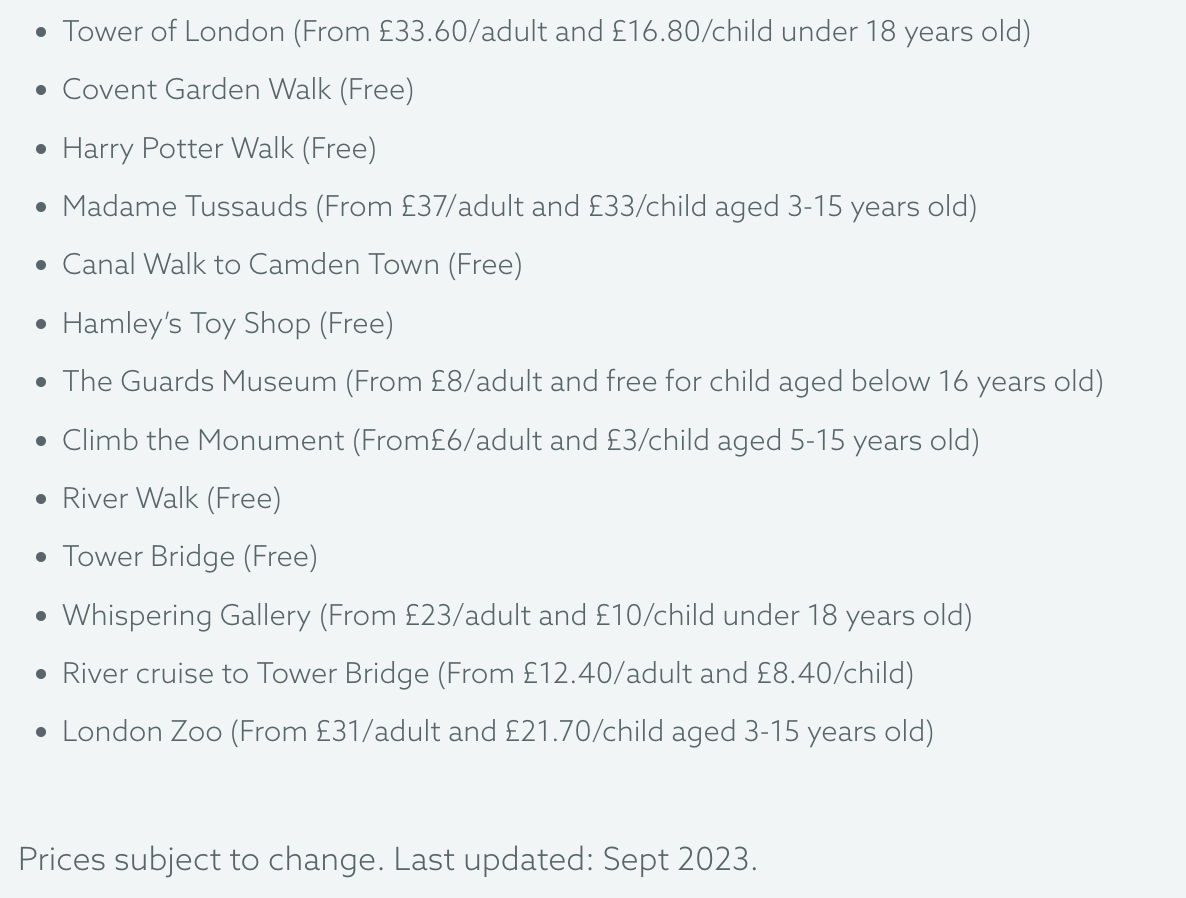Select the Climb the Monument line
Image resolution: width=1186 pixels, height=898 pixels.
click(x=520, y=440)
